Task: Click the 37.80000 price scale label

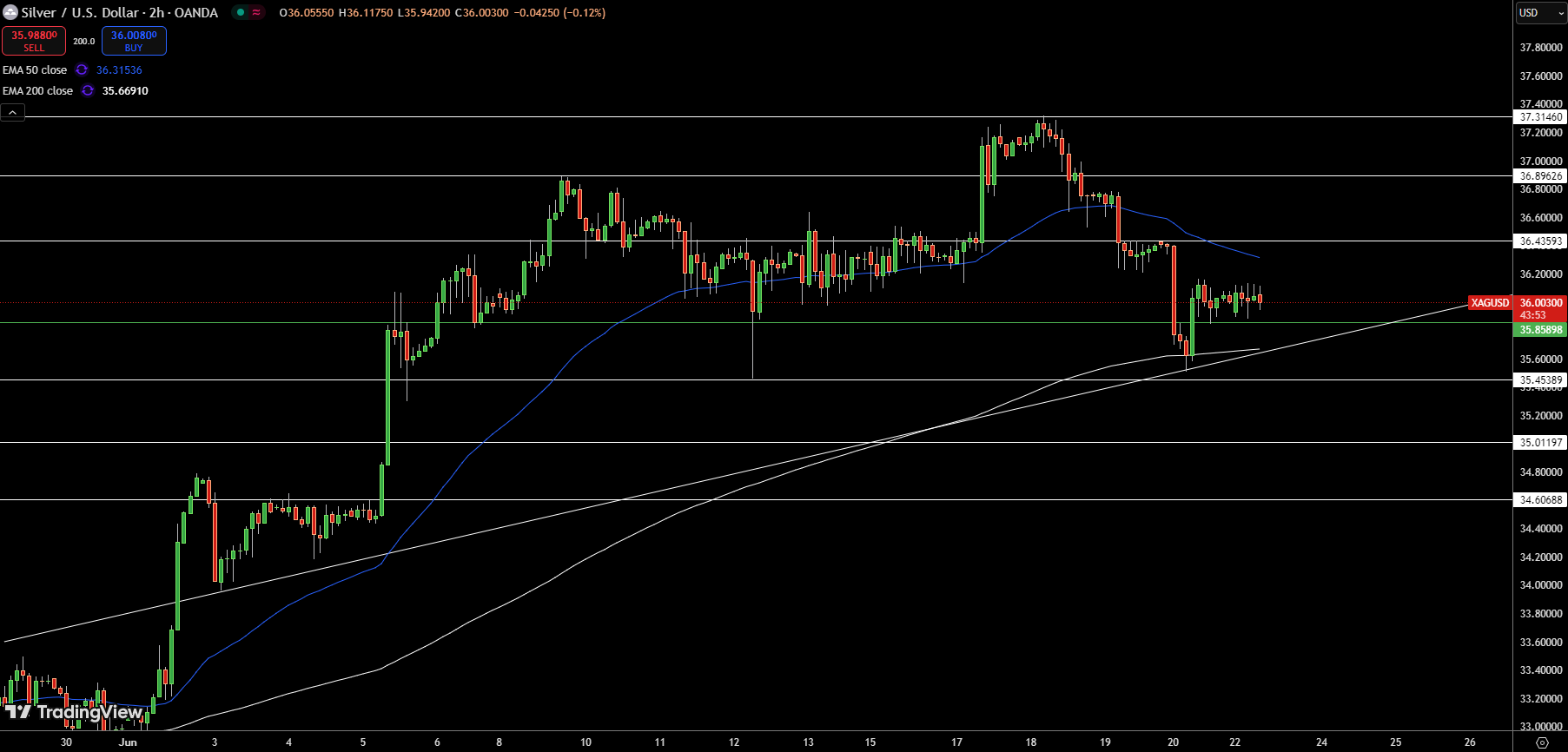Action: coord(1541,48)
